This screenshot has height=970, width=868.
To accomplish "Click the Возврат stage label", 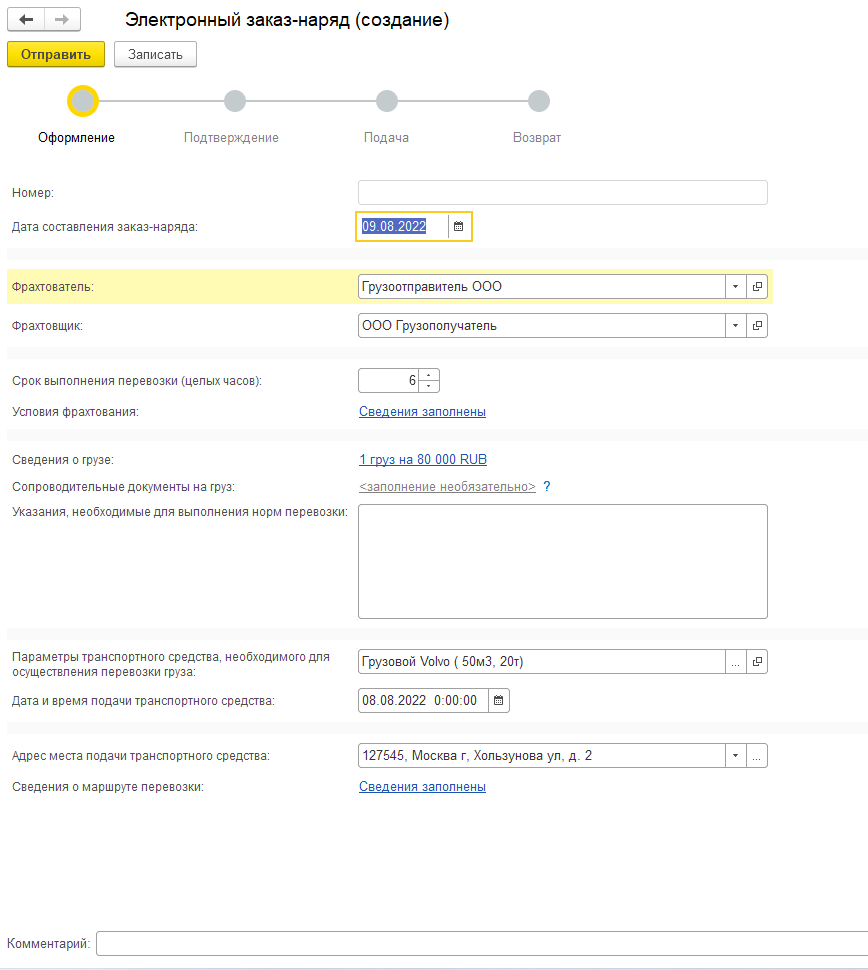I will tap(537, 137).
